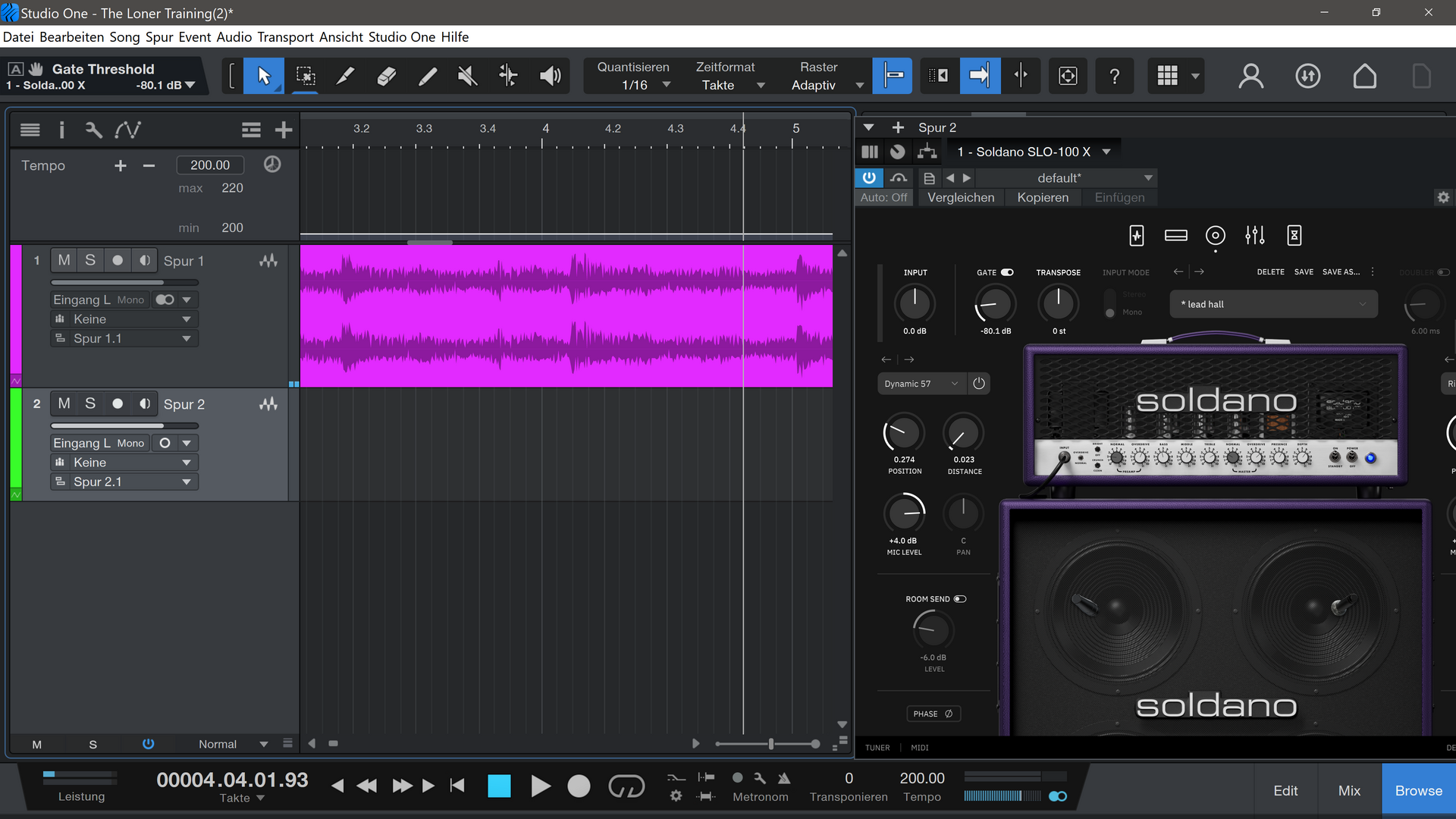Return to zero in transport

(x=457, y=786)
